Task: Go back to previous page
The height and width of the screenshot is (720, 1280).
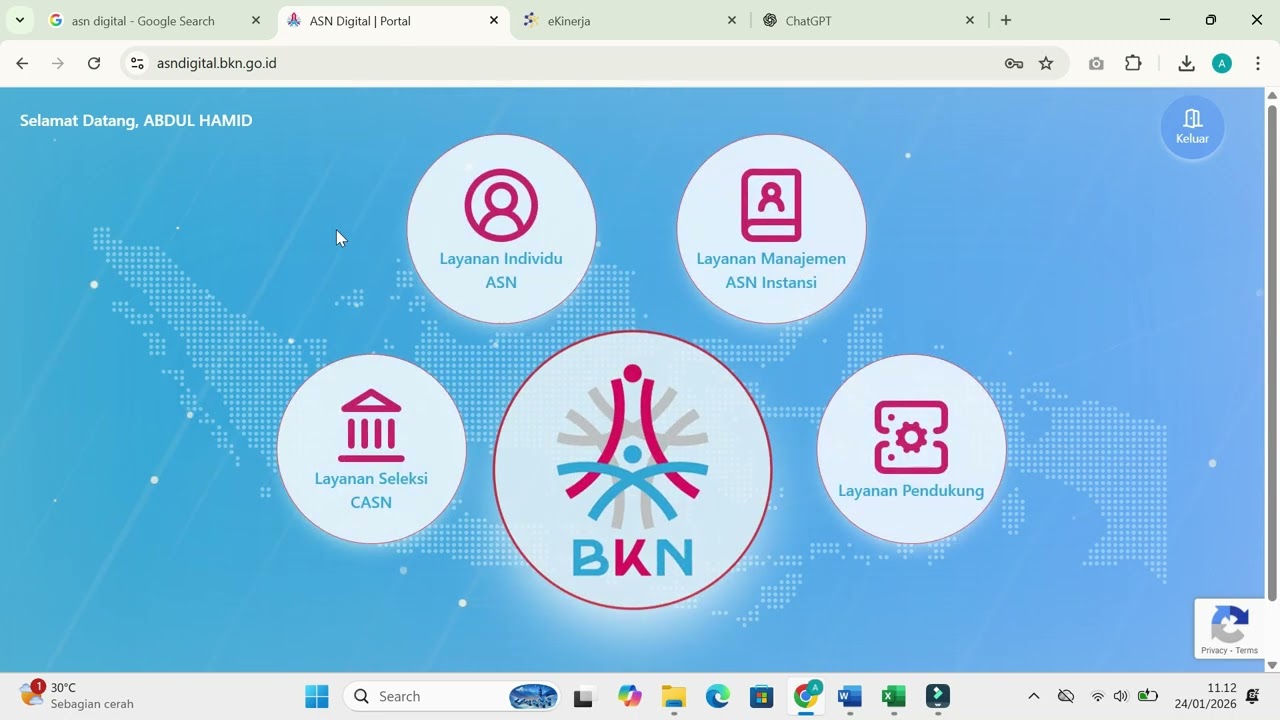Action: point(22,63)
